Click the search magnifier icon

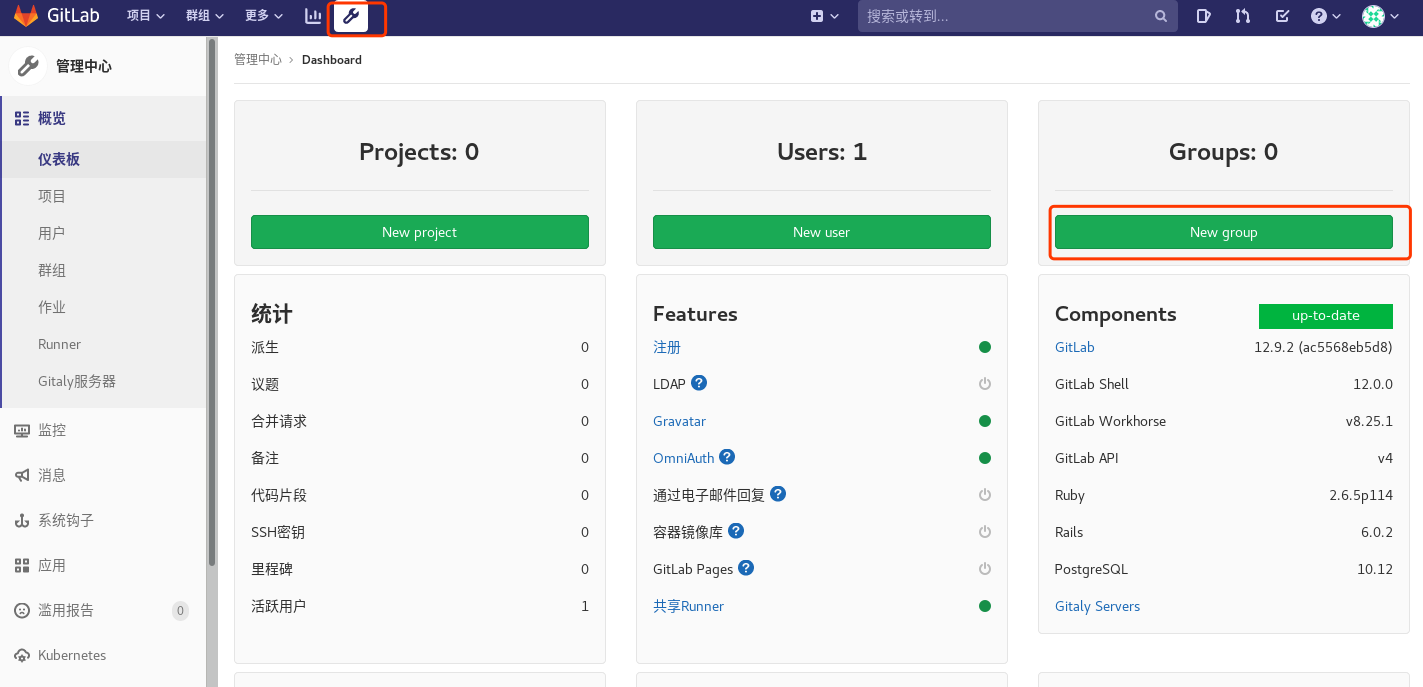(1159, 16)
